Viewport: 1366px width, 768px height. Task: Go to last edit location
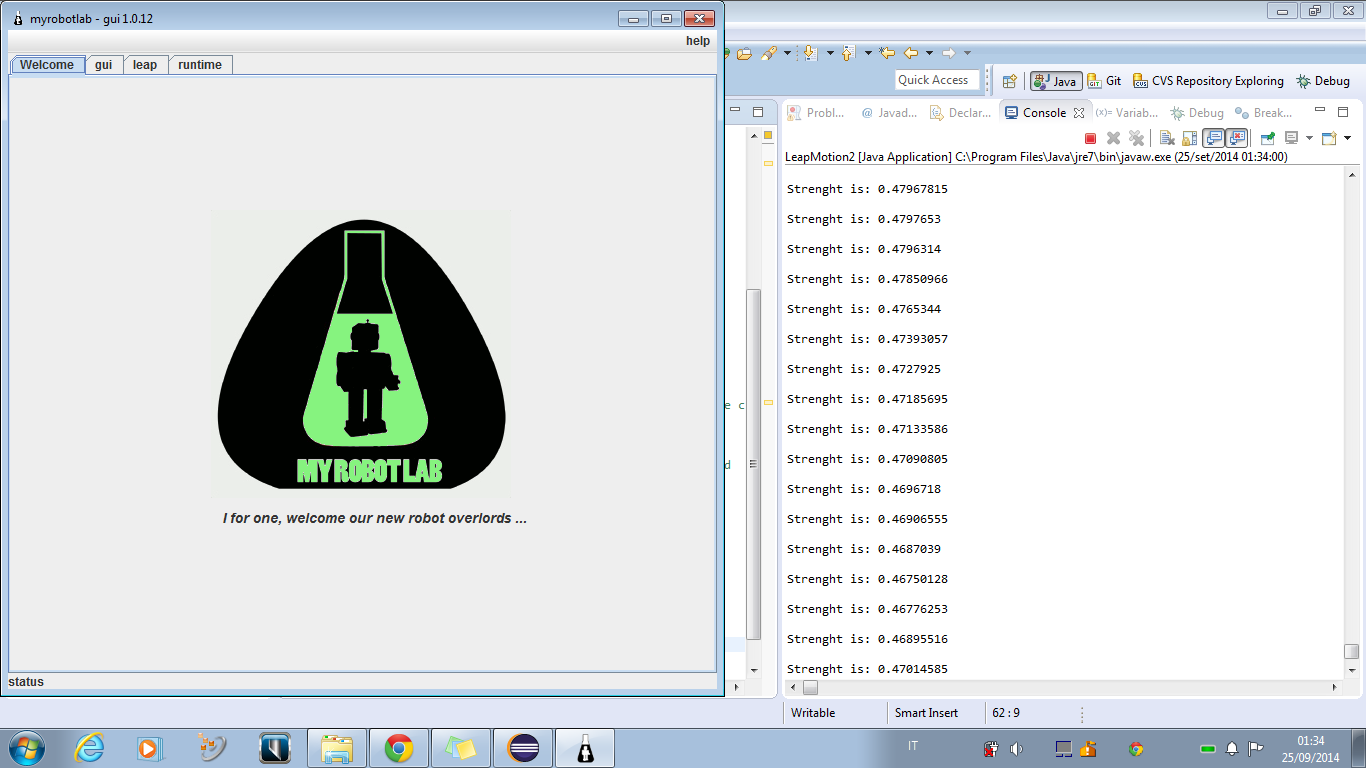pos(887,53)
